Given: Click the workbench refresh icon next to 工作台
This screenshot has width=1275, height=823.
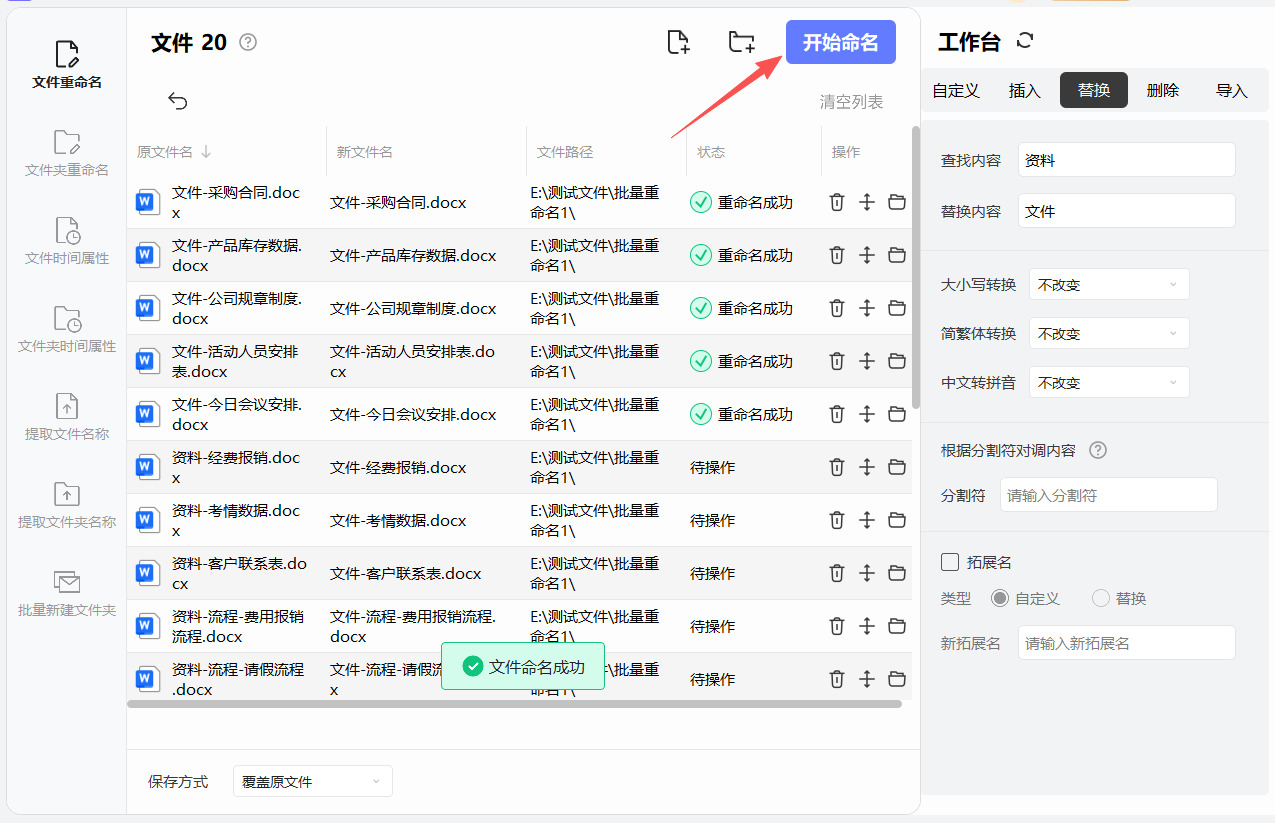Looking at the screenshot, I should pyautogui.click(x=1024, y=41).
